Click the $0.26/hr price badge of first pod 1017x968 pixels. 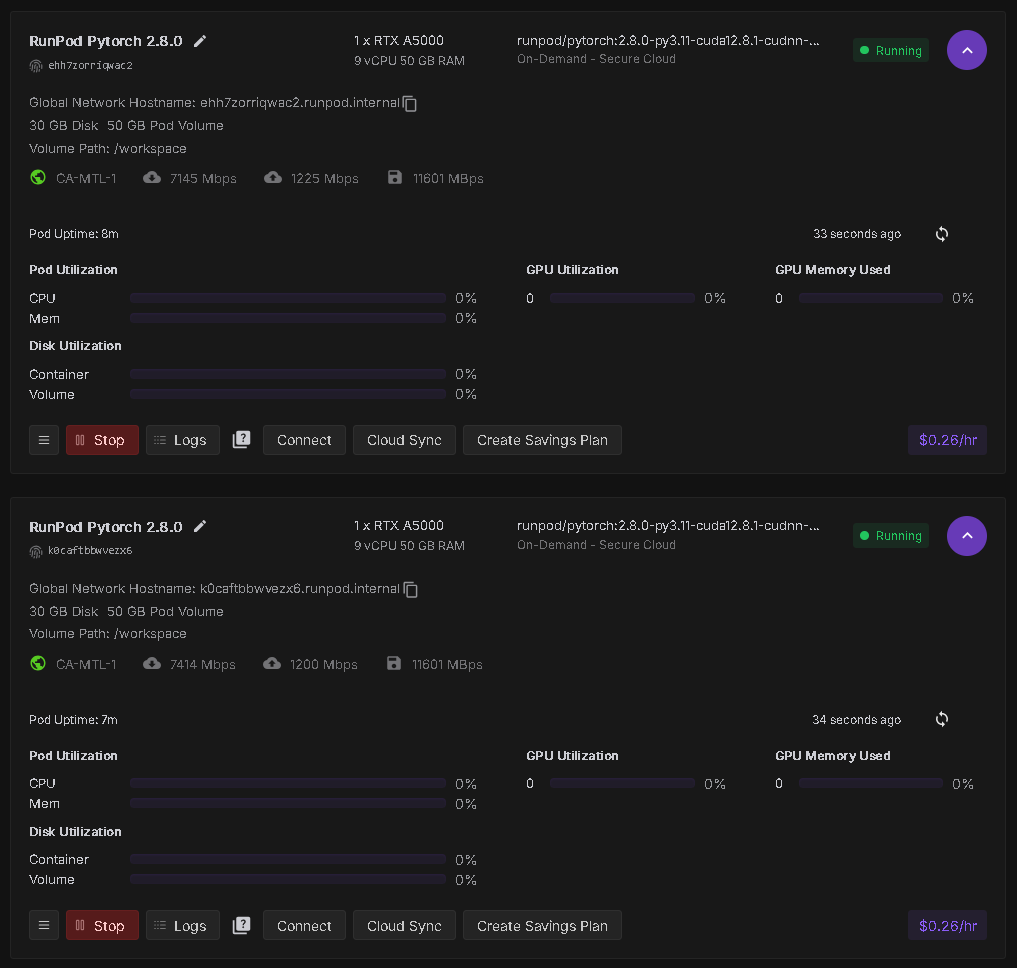click(947, 440)
